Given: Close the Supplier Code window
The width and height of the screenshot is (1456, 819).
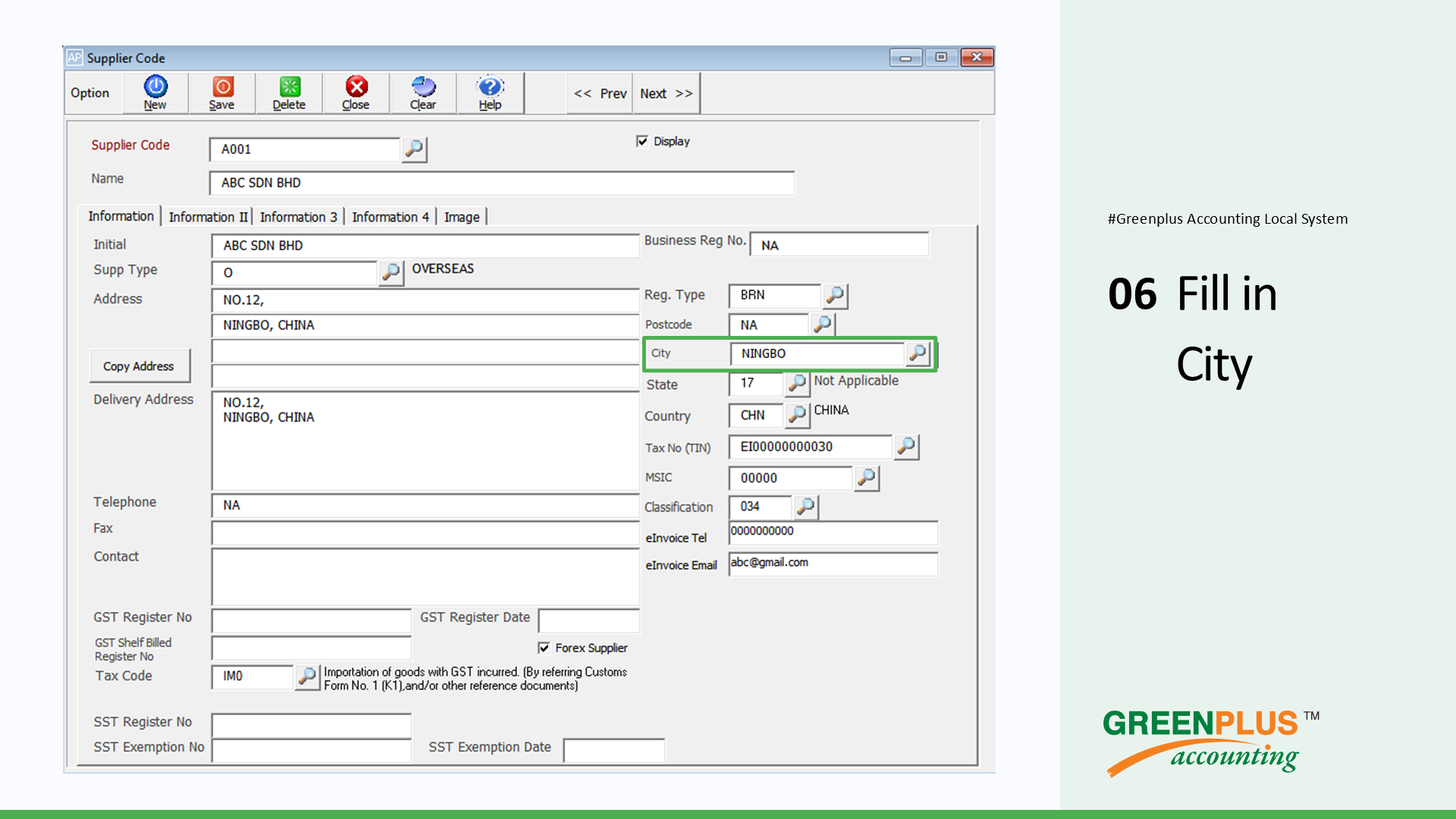Looking at the screenshot, I should pos(977,58).
